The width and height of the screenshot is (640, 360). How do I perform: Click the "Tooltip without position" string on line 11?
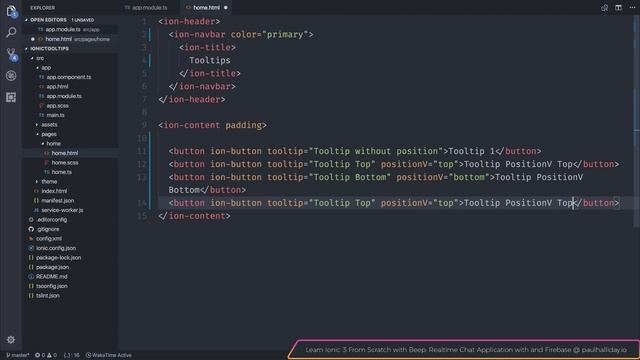[378, 151]
